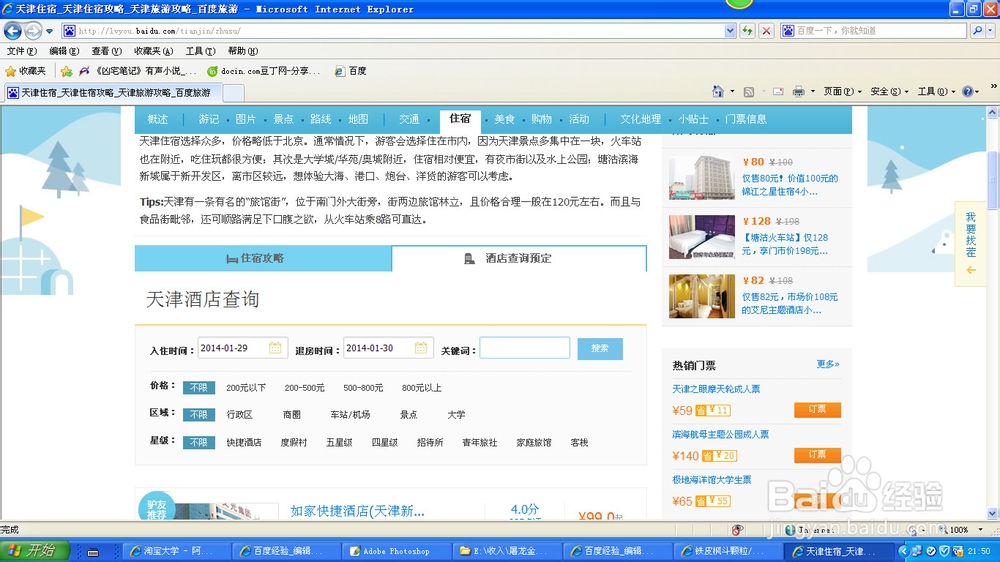The height and width of the screenshot is (562, 1000).
Task: Open the Favorites star button
Action: click(26, 71)
